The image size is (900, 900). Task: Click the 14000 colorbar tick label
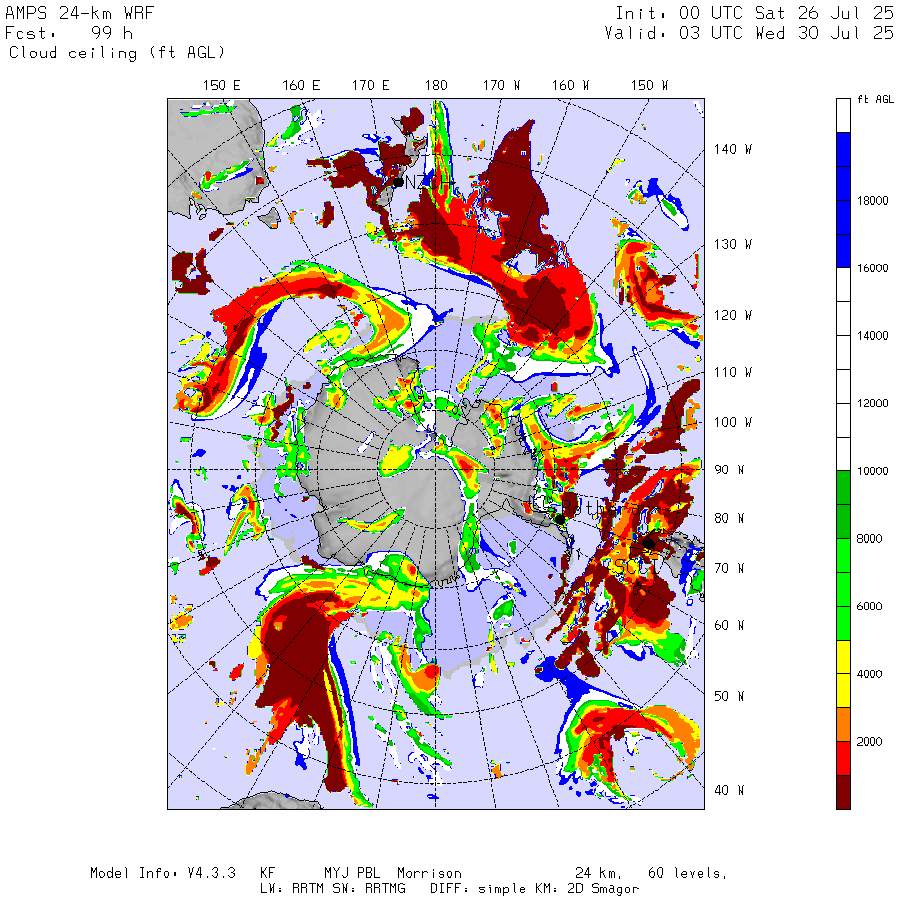872,336
